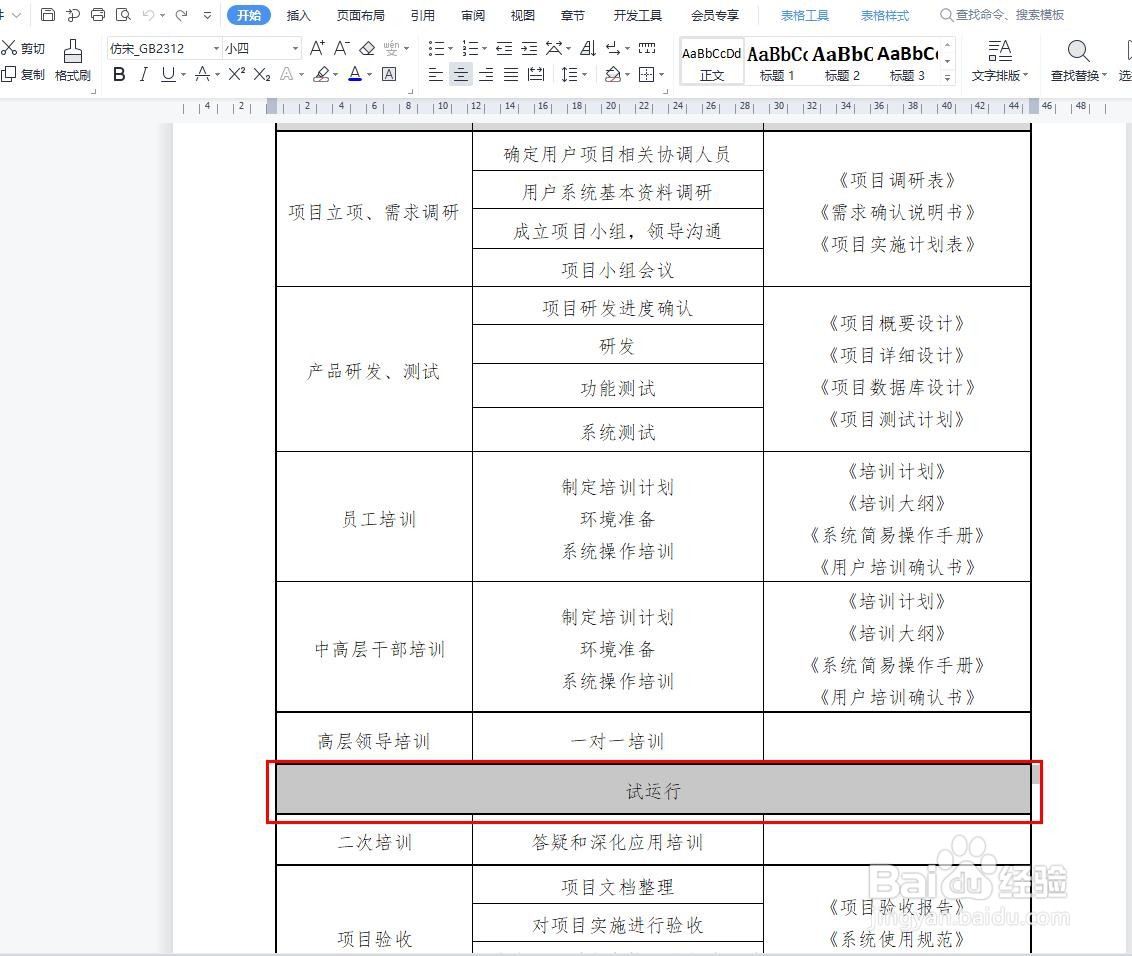Click the Clear Formatting eraser icon

point(366,48)
